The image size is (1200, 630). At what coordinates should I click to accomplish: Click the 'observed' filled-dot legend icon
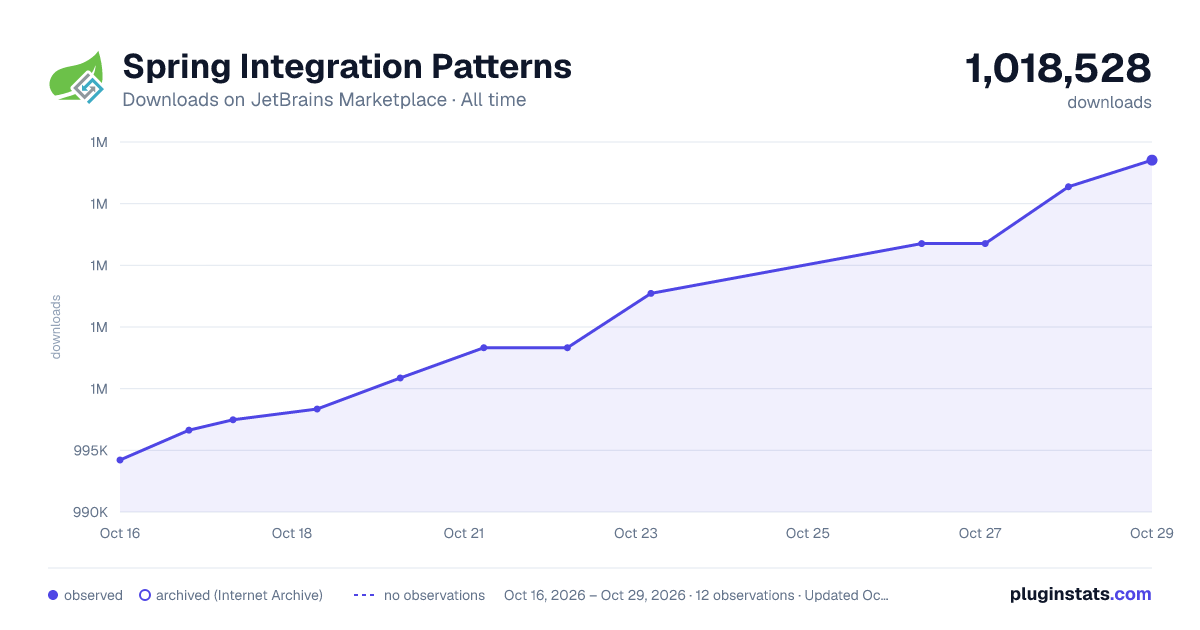pyautogui.click(x=53, y=595)
